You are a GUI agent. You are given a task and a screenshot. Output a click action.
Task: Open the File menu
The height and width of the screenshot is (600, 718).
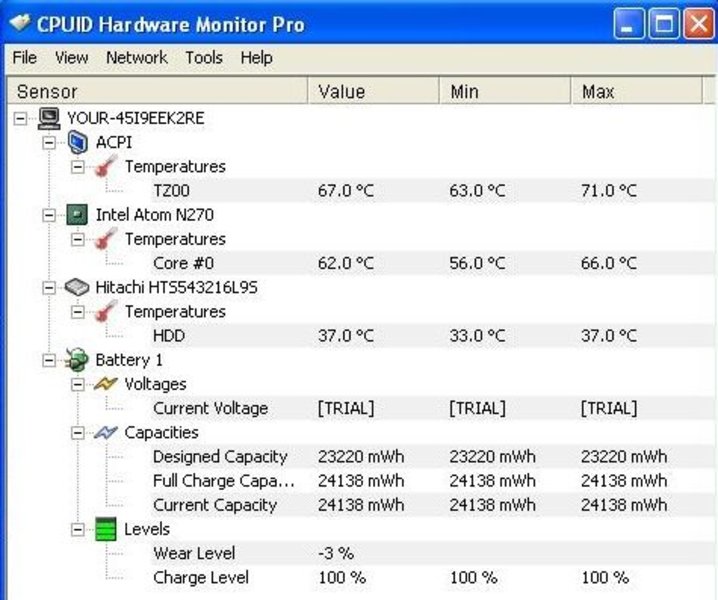click(25, 58)
